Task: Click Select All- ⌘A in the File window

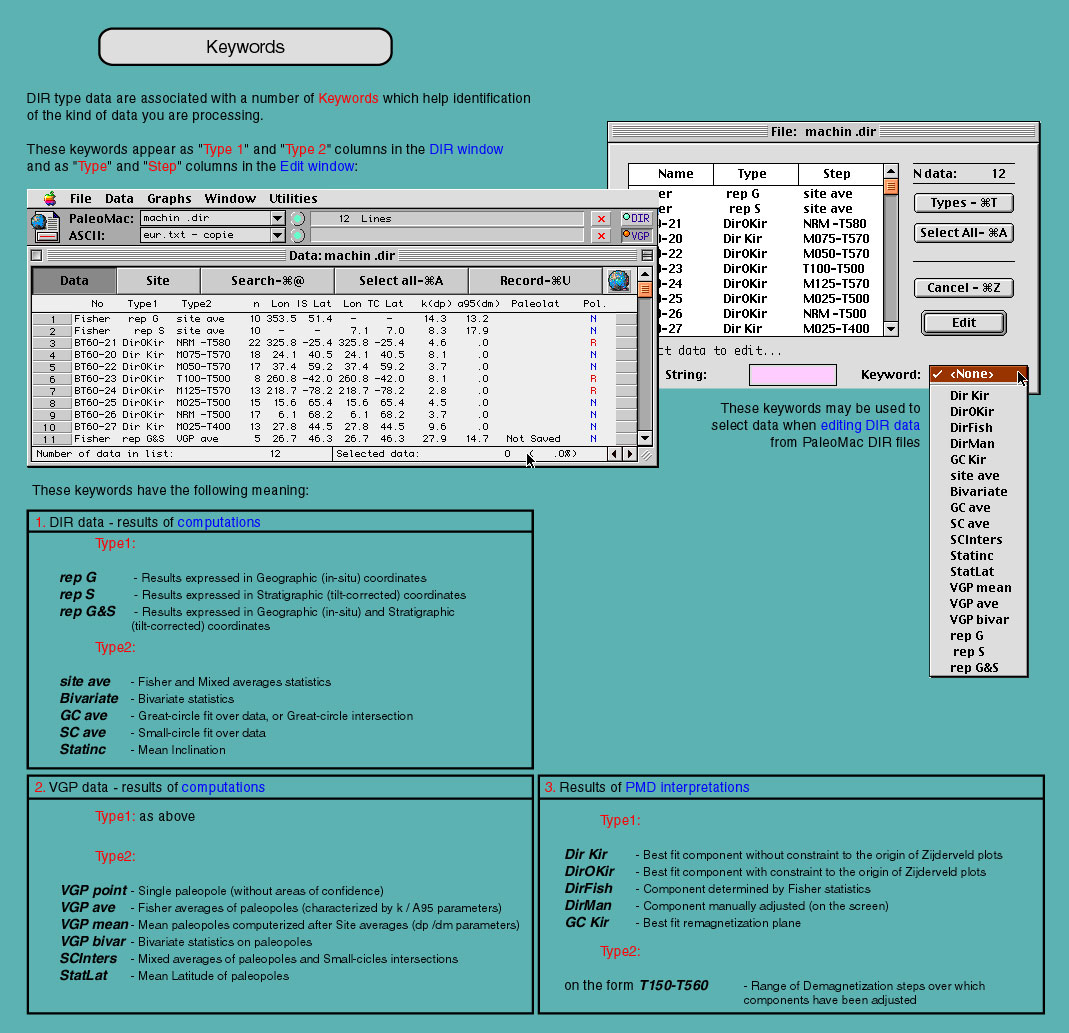Action: (963, 233)
